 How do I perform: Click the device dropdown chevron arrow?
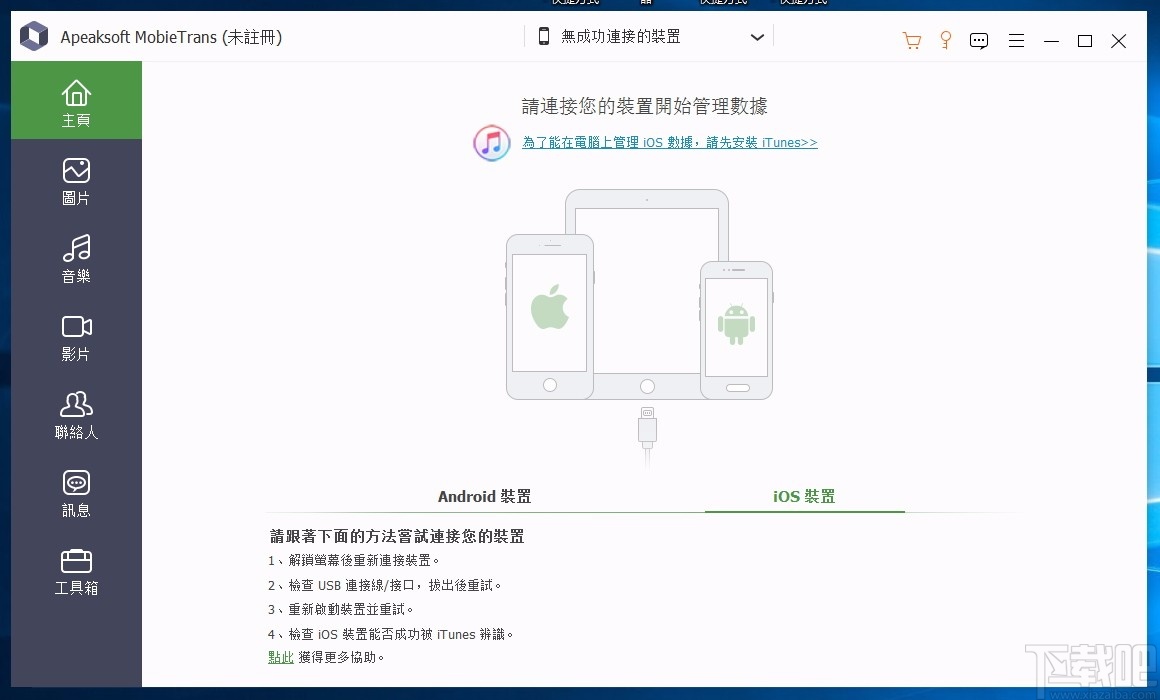(757, 37)
